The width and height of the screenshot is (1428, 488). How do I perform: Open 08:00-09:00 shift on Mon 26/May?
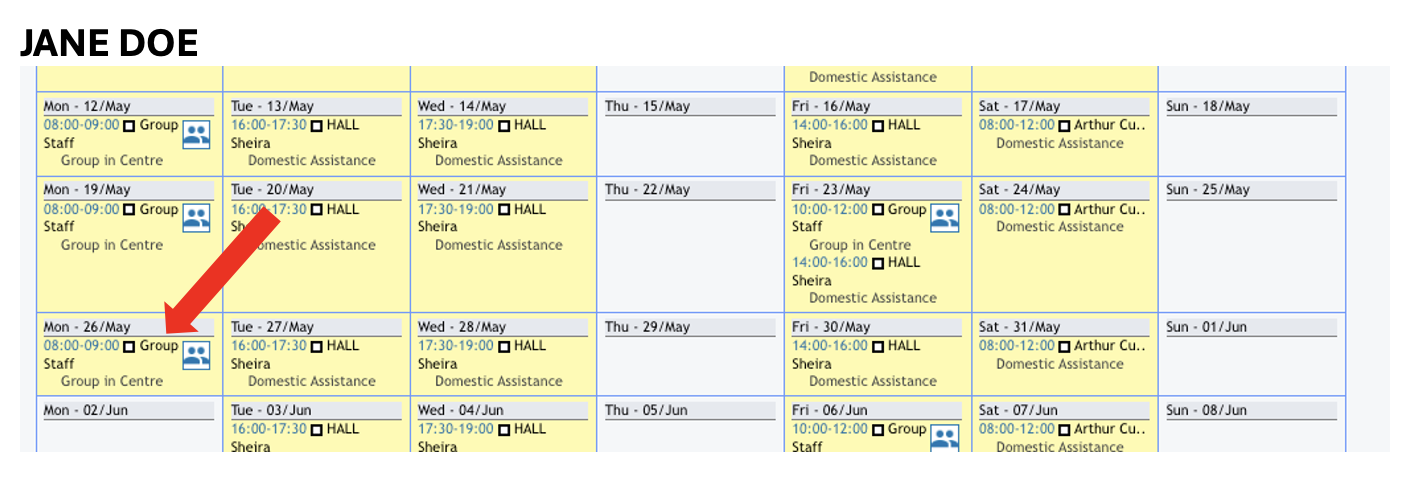point(81,346)
